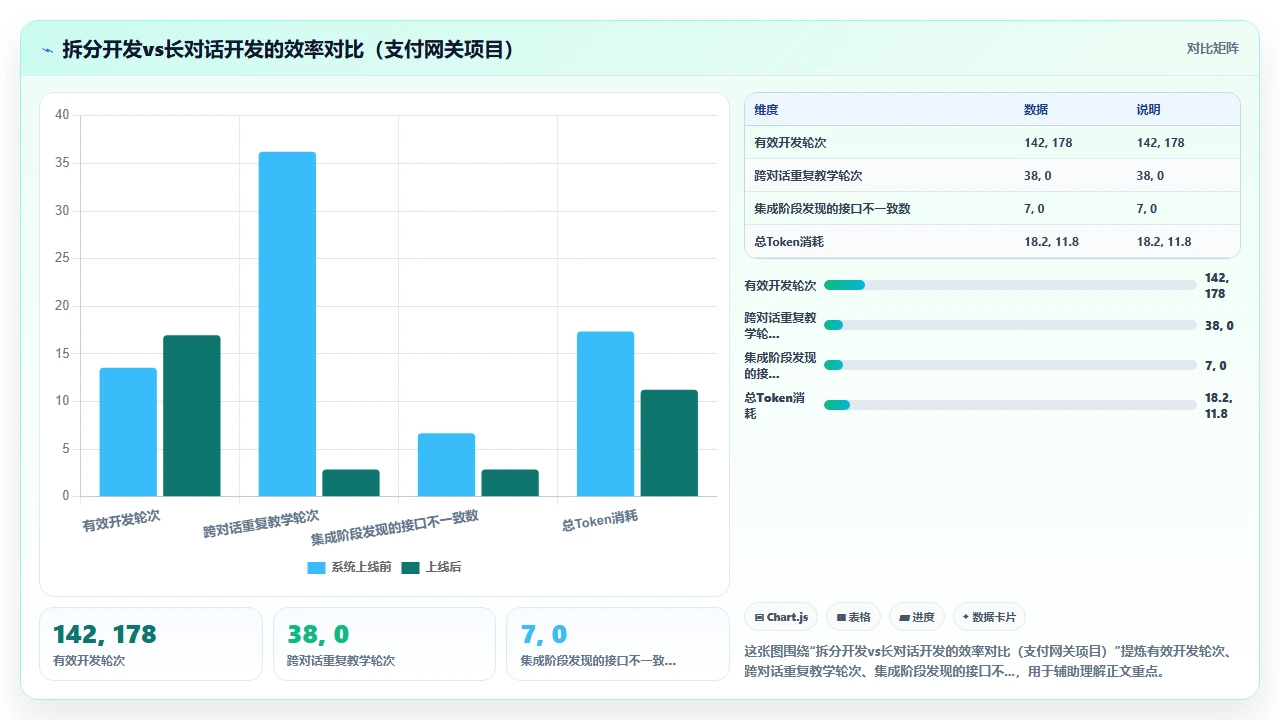
Task: Click the 集成阶段发现的接… progress bar
Action: tap(1010, 365)
